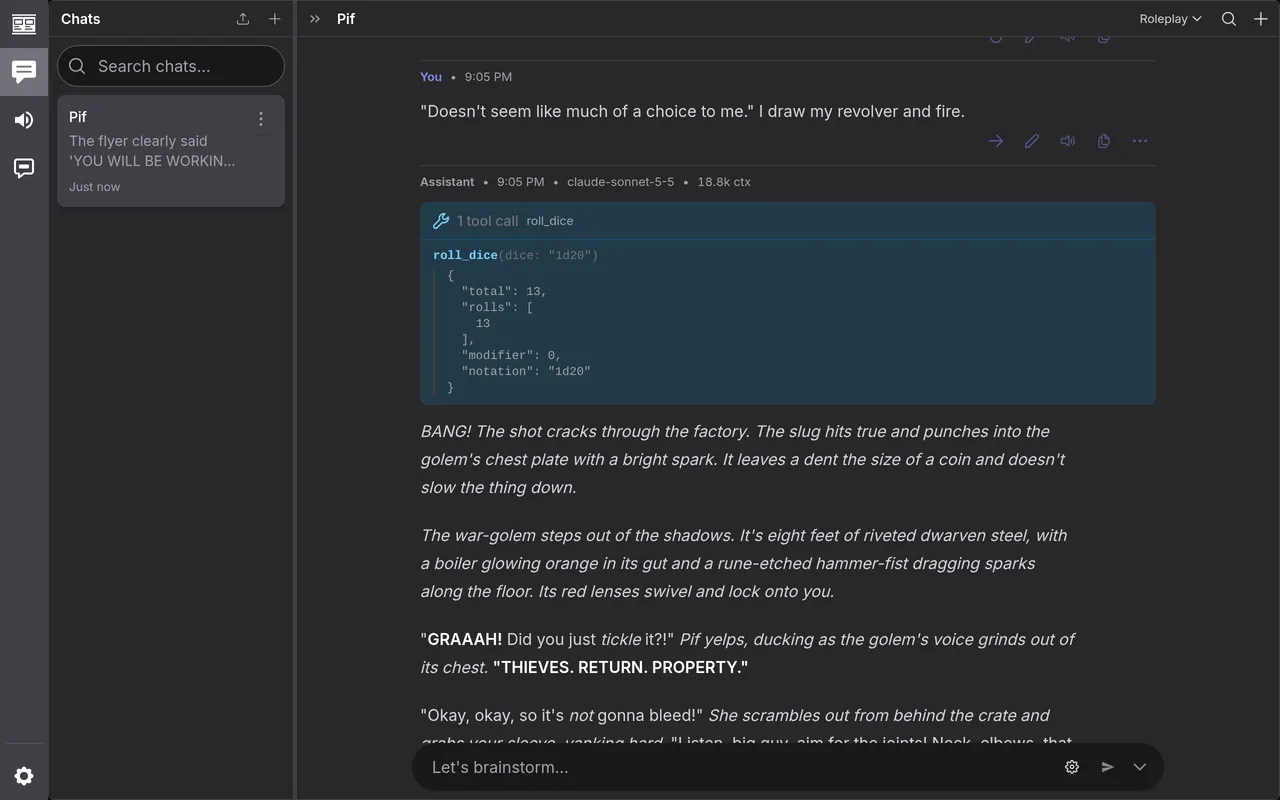Click the Assistant sender name

tap(447, 182)
